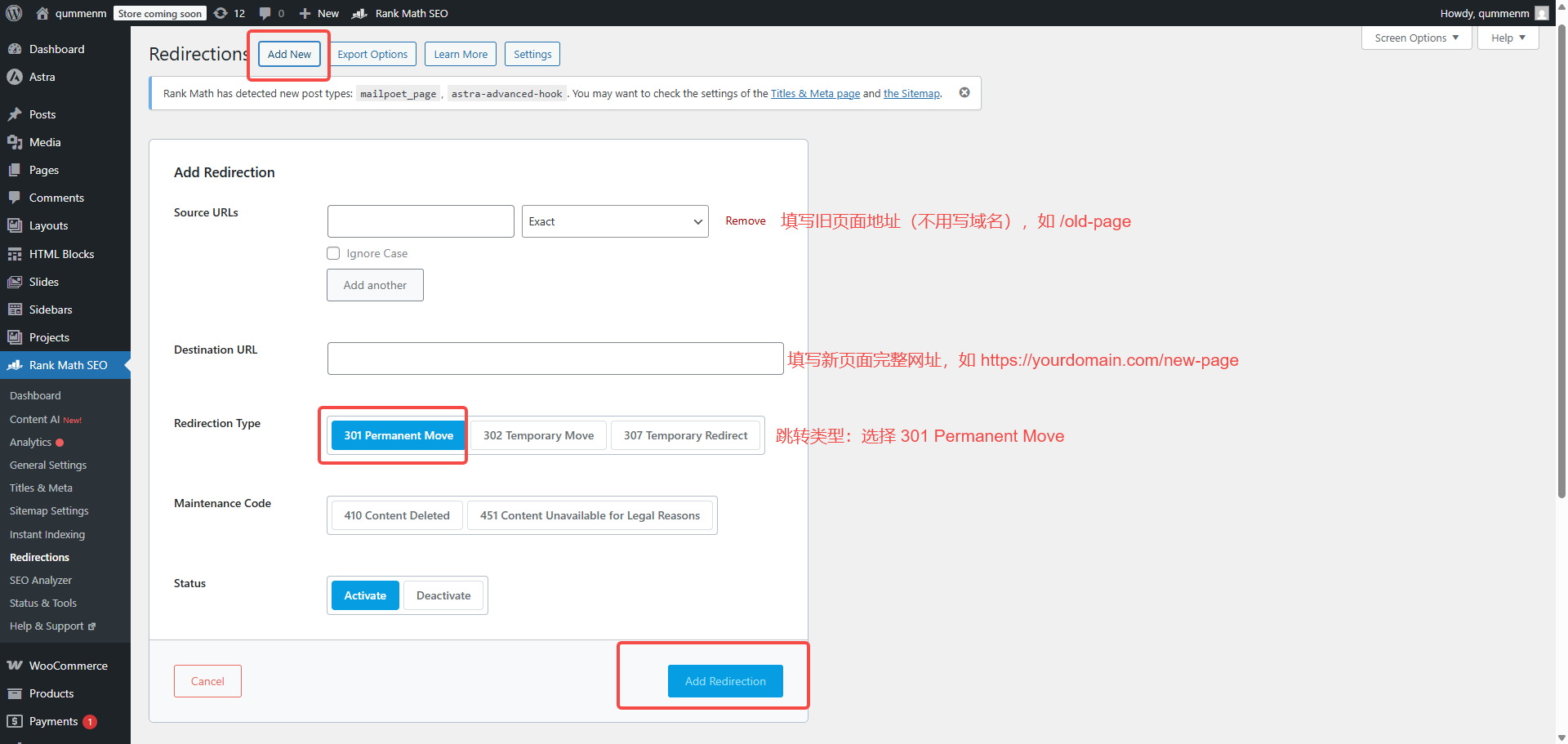Open comments bubble icon in admin bar
Image resolution: width=1568 pixels, height=744 pixels.
coord(265,13)
